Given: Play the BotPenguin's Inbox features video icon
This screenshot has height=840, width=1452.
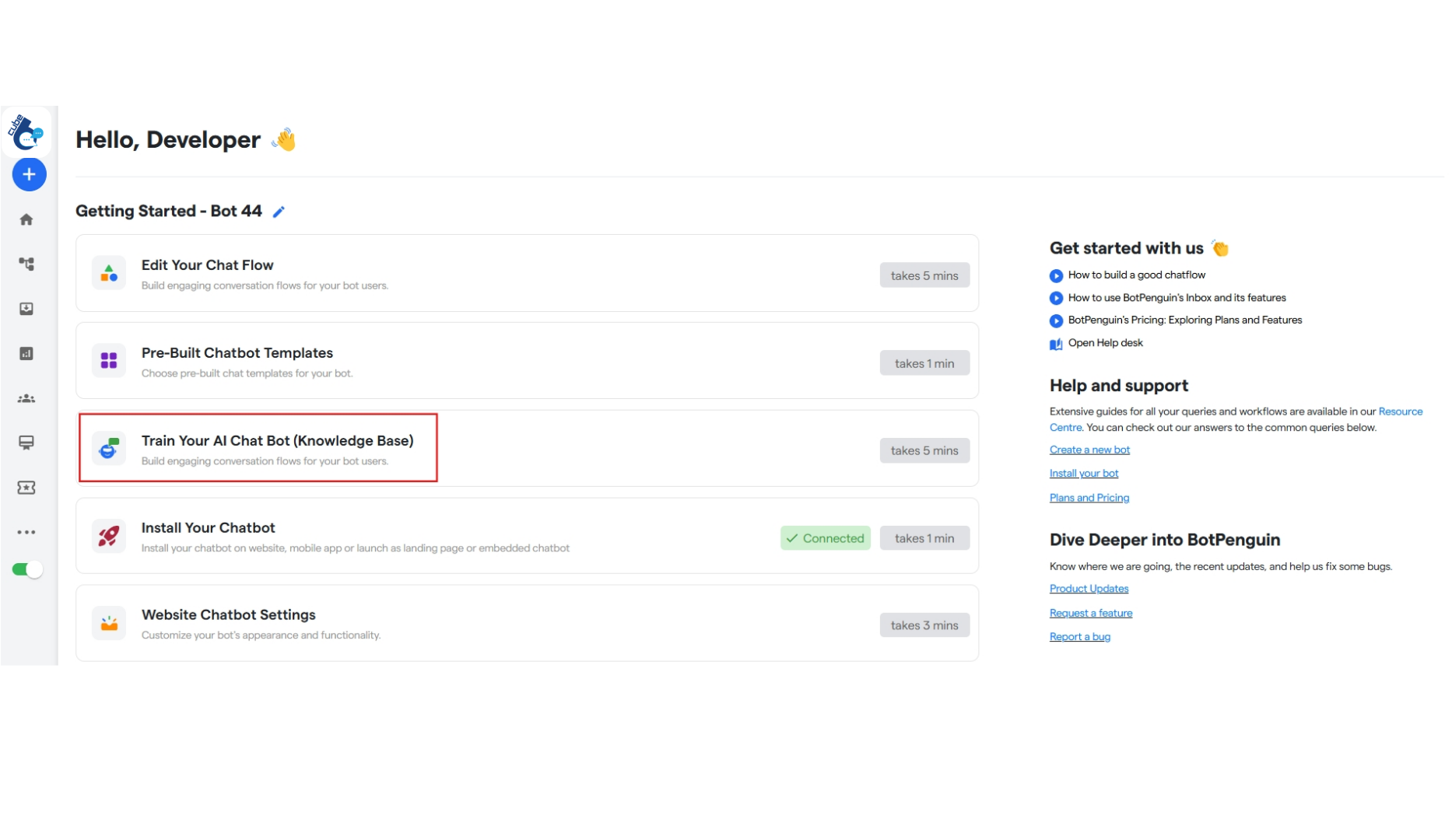Looking at the screenshot, I should [x=1056, y=298].
